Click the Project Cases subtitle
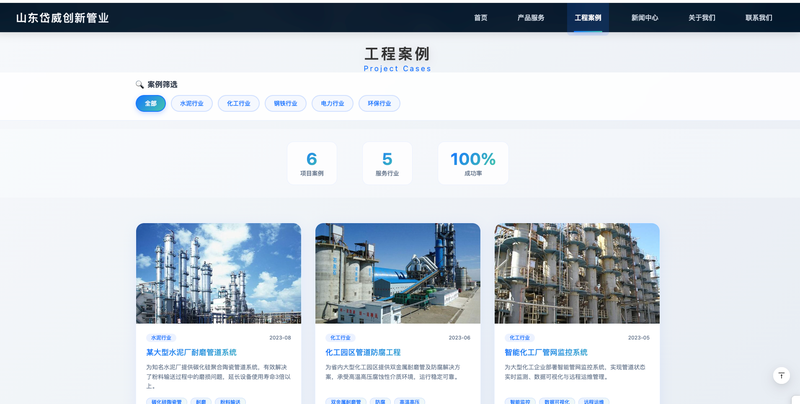The width and height of the screenshot is (800, 404). click(x=397, y=68)
